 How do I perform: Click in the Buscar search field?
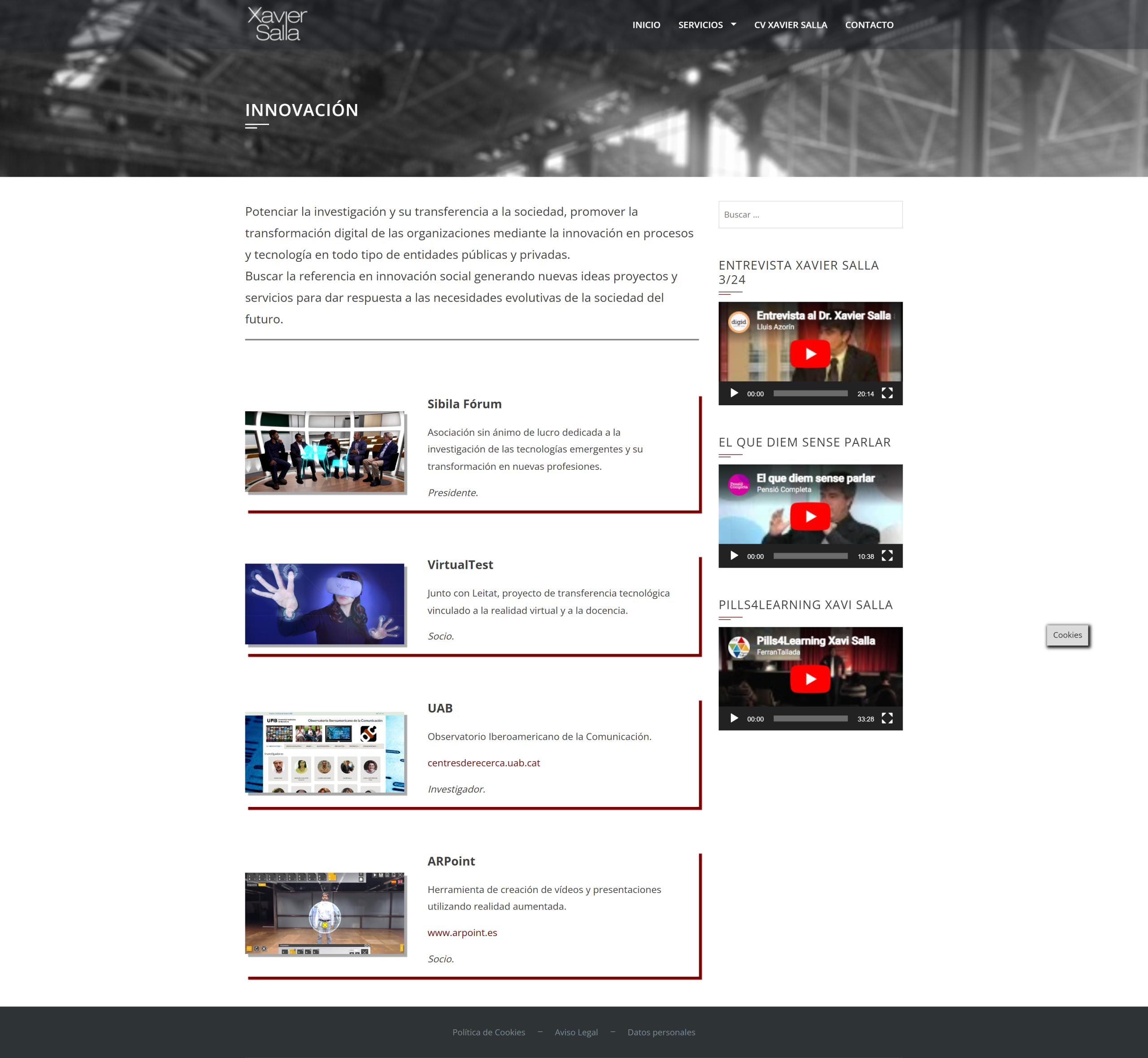click(x=810, y=215)
